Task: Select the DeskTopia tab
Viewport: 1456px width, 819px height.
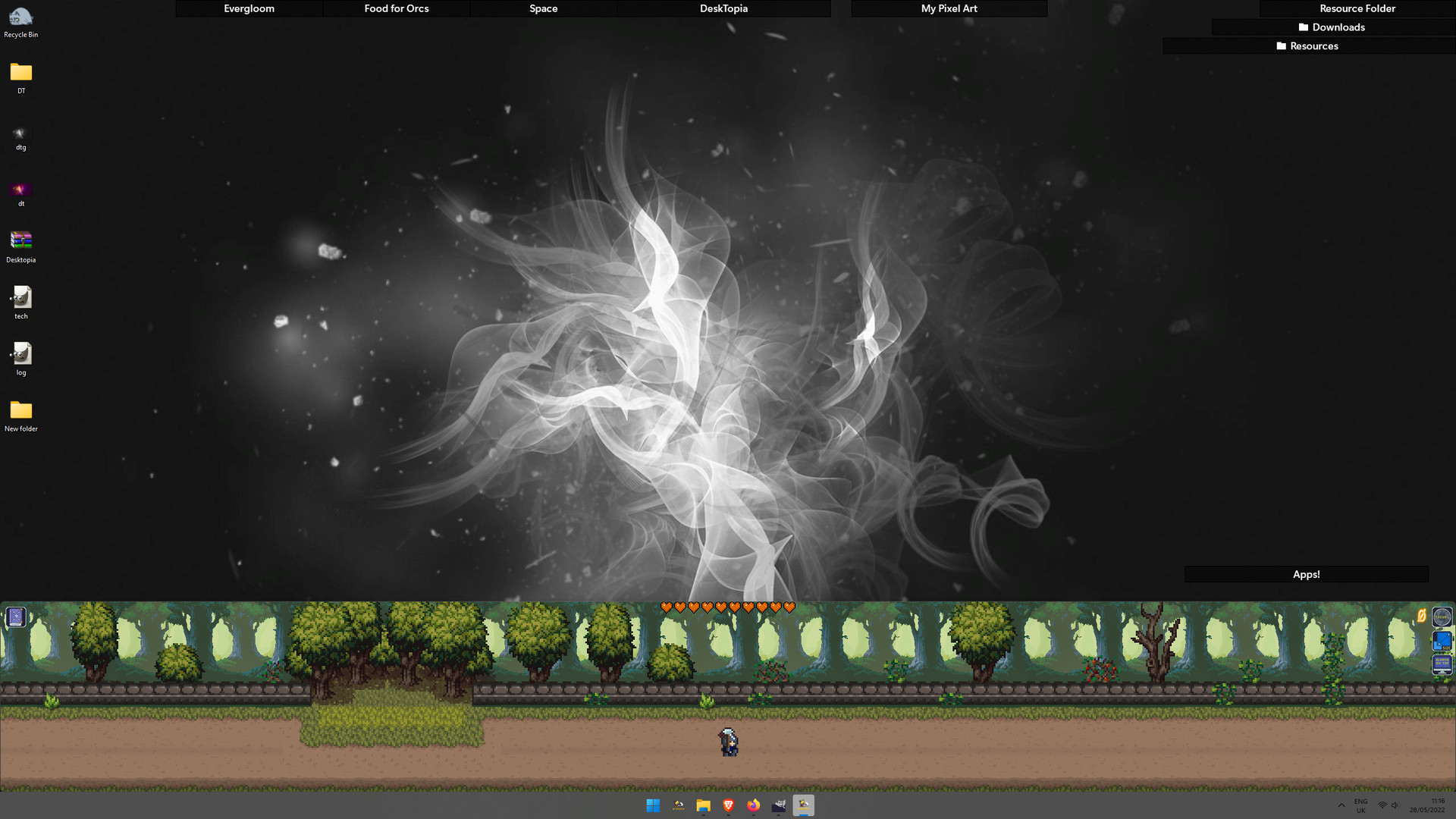Action: coord(723,8)
